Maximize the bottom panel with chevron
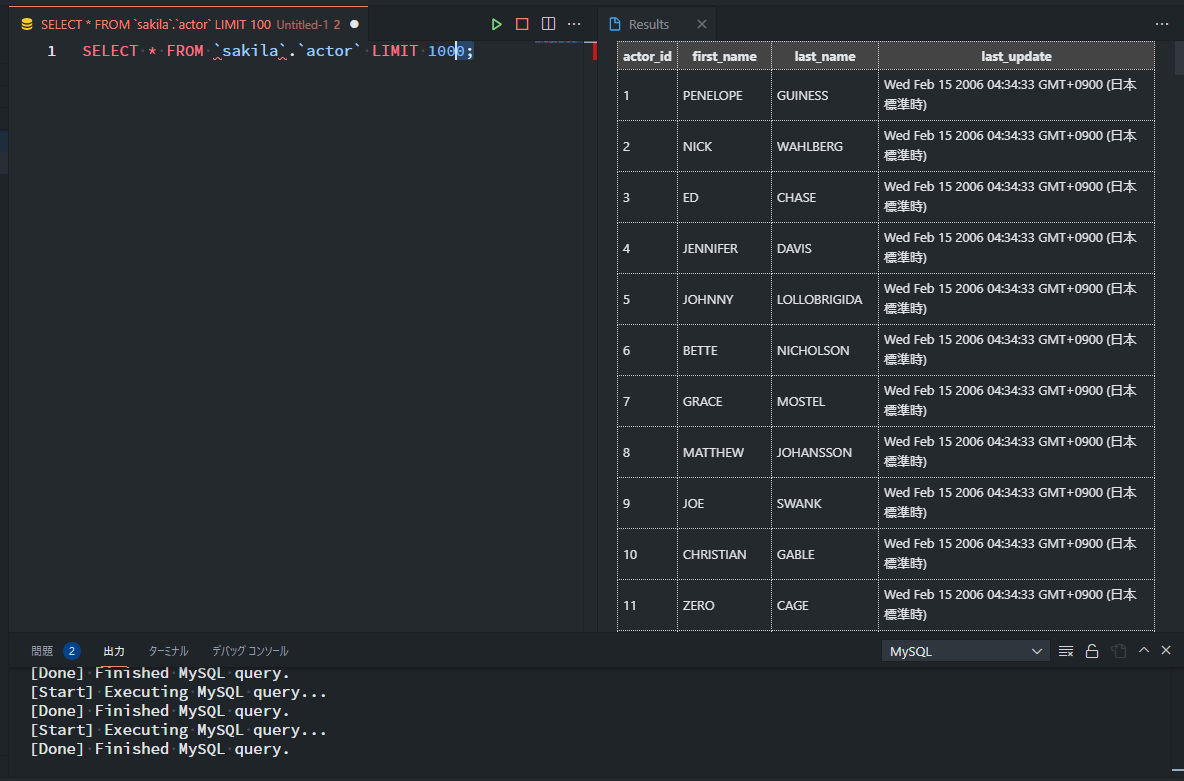This screenshot has width=1184, height=781. point(1144,650)
